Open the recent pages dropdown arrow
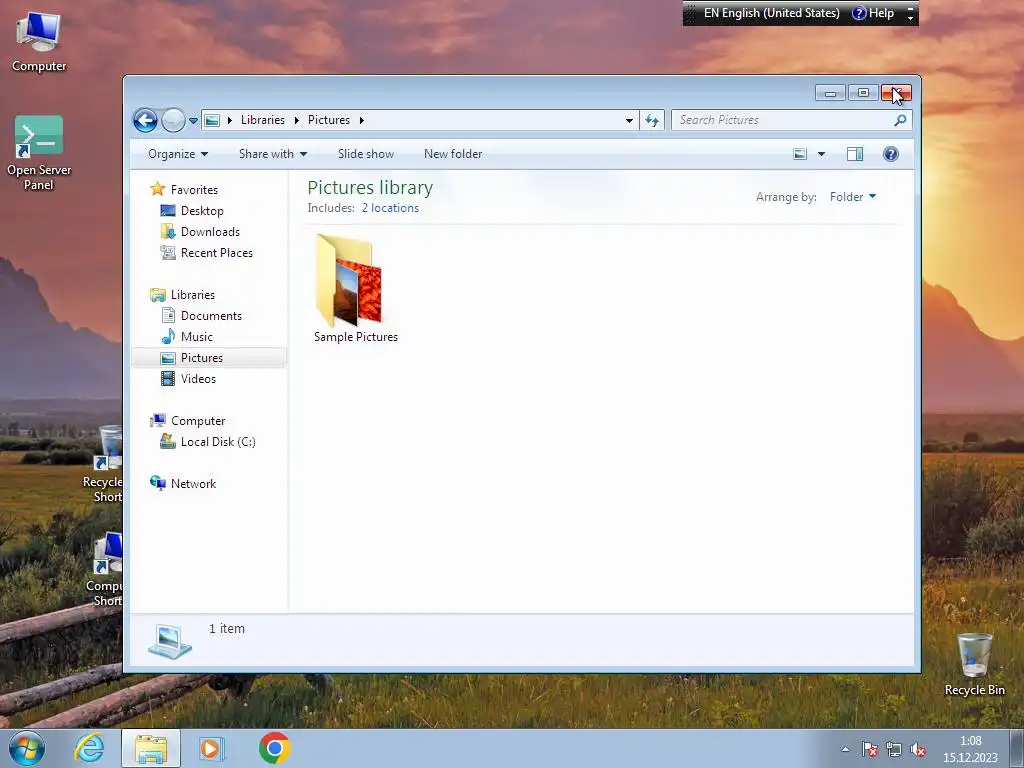The width and height of the screenshot is (1024, 768). tap(193, 121)
